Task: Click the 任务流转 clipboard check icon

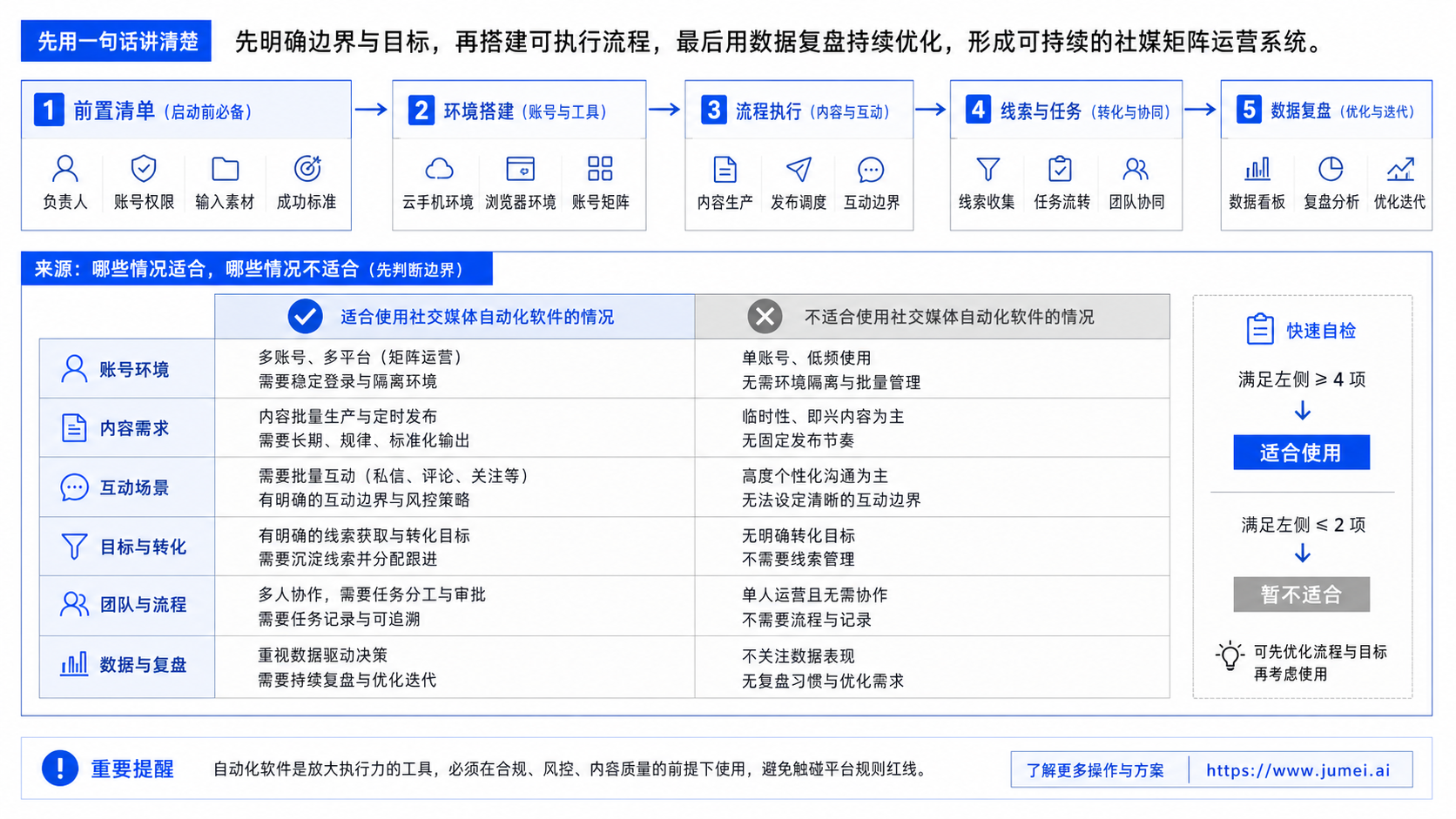Action: 1060,168
